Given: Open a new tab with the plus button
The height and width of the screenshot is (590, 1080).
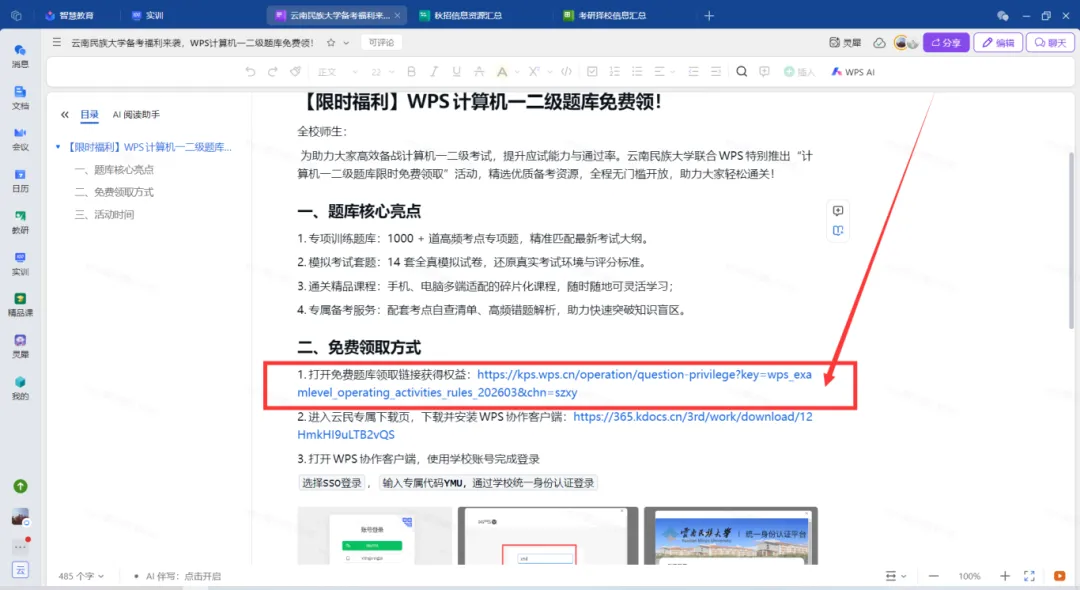Looking at the screenshot, I should coord(709,15).
